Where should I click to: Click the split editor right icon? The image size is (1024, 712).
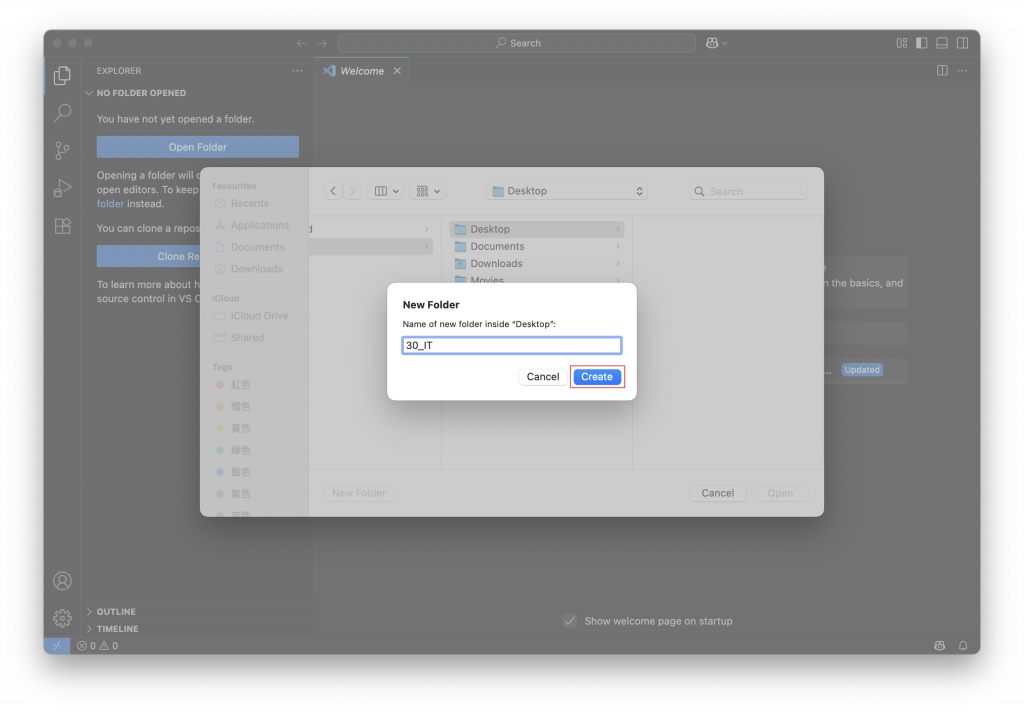click(x=942, y=71)
